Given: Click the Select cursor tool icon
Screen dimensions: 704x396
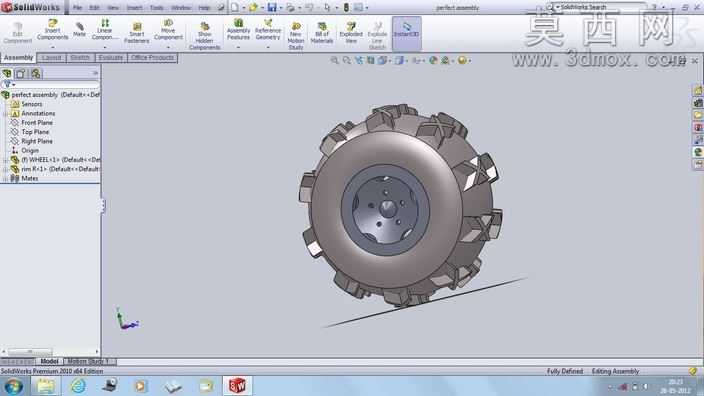Looking at the screenshot, I should 327,7.
